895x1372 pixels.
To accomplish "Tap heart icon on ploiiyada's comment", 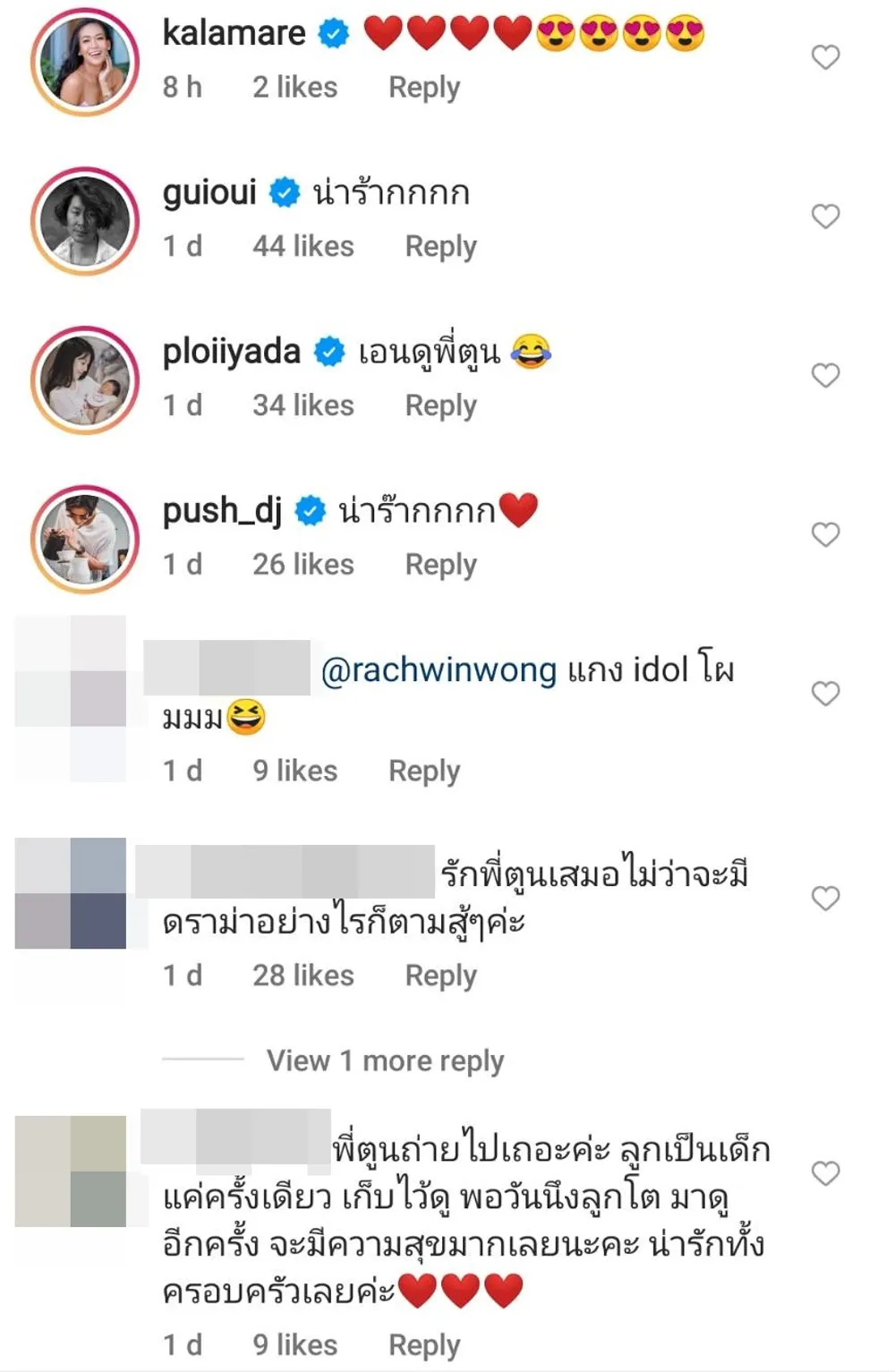I will (825, 375).
